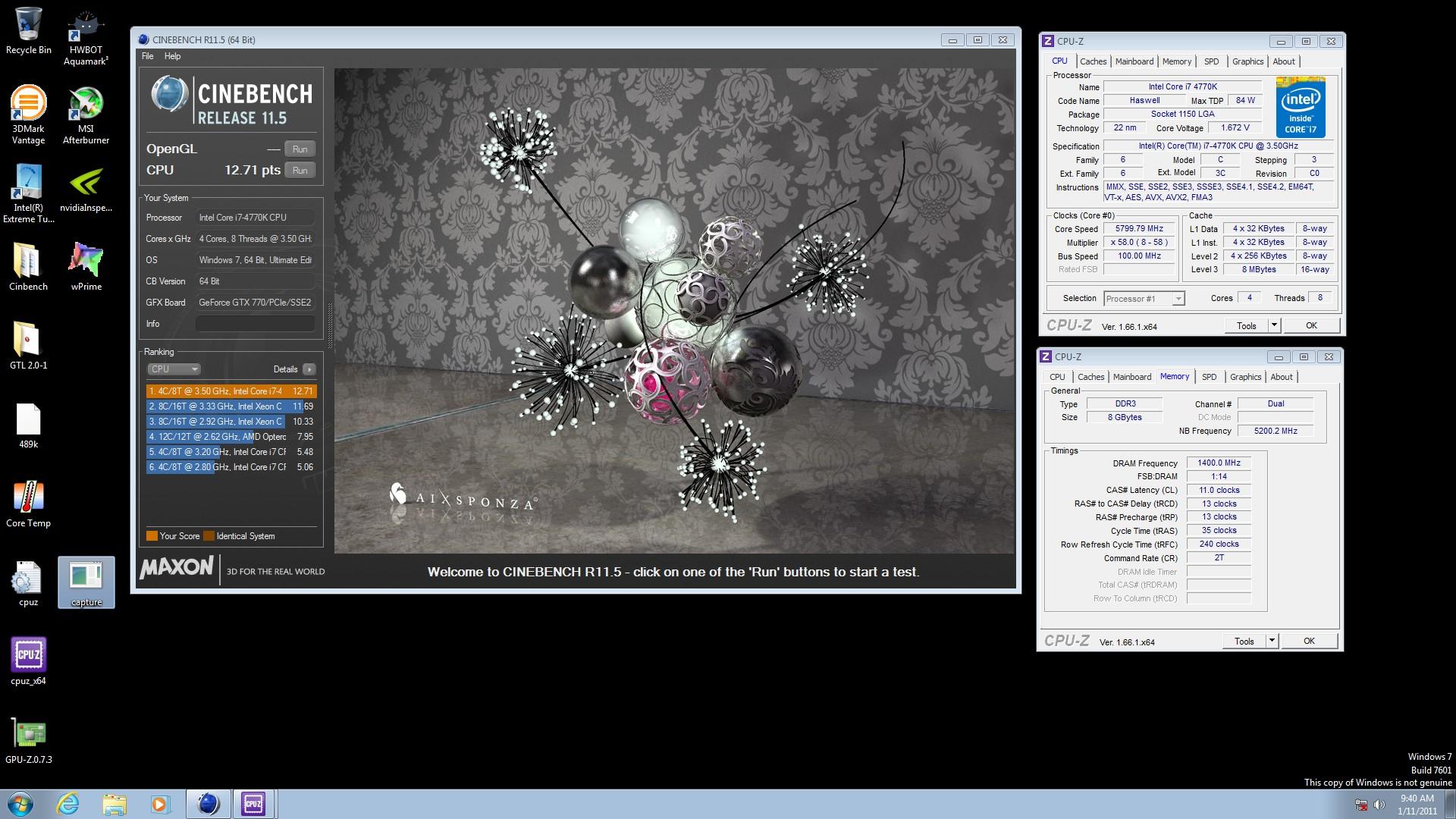Open Windows Explorer from taskbar
Viewport: 1456px width, 819px height.
click(x=114, y=803)
